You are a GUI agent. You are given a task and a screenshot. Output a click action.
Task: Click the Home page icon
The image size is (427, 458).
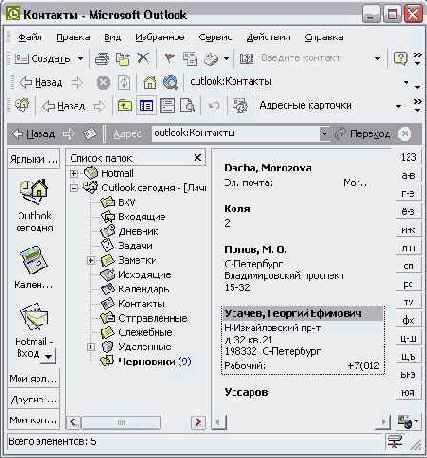[x=150, y=82]
